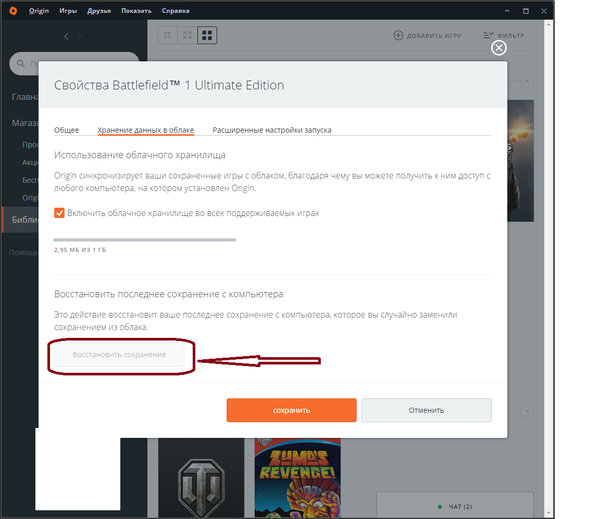The height and width of the screenshot is (519, 600).
Task: Open the Фильтр panel
Action: pos(504,35)
